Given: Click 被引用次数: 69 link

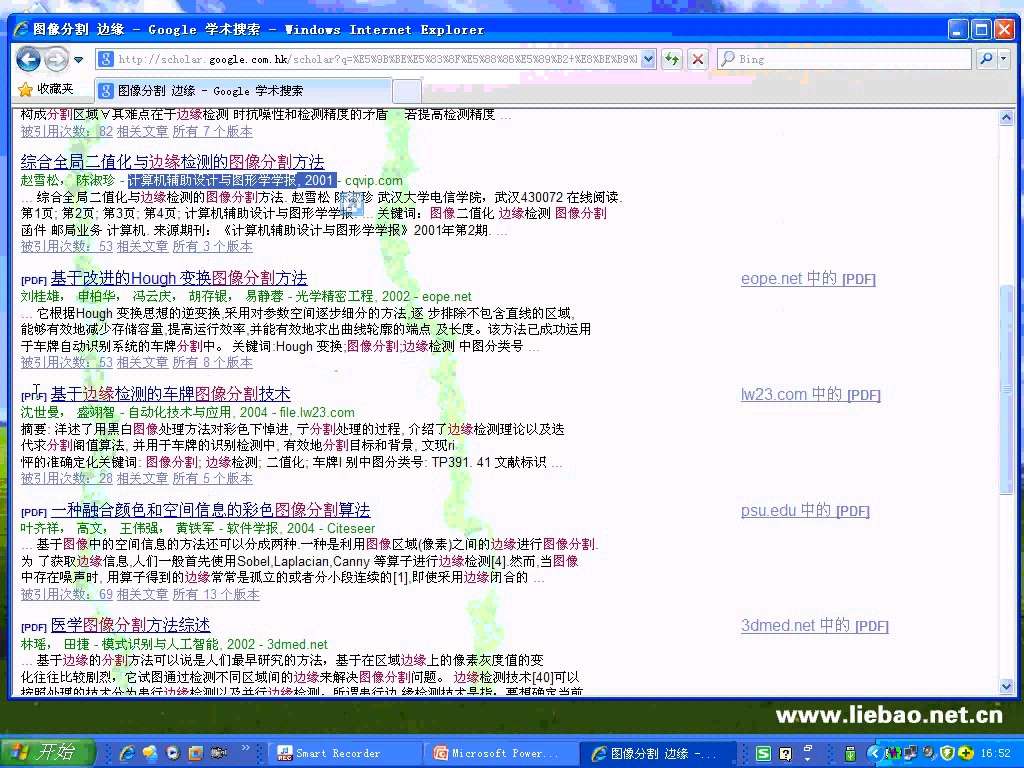Looking at the screenshot, I should (x=67, y=594).
